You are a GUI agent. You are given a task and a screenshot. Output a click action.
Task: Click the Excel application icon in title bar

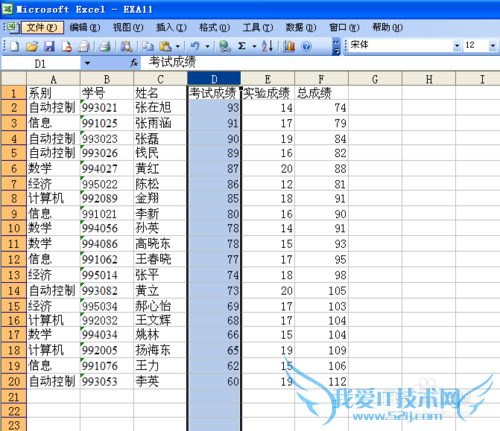pyautogui.click(x=7, y=9)
